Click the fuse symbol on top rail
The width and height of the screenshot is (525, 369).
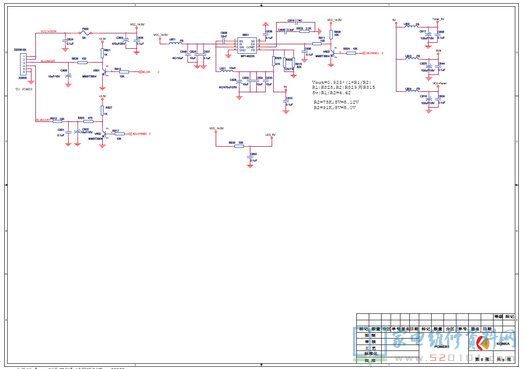point(86,32)
